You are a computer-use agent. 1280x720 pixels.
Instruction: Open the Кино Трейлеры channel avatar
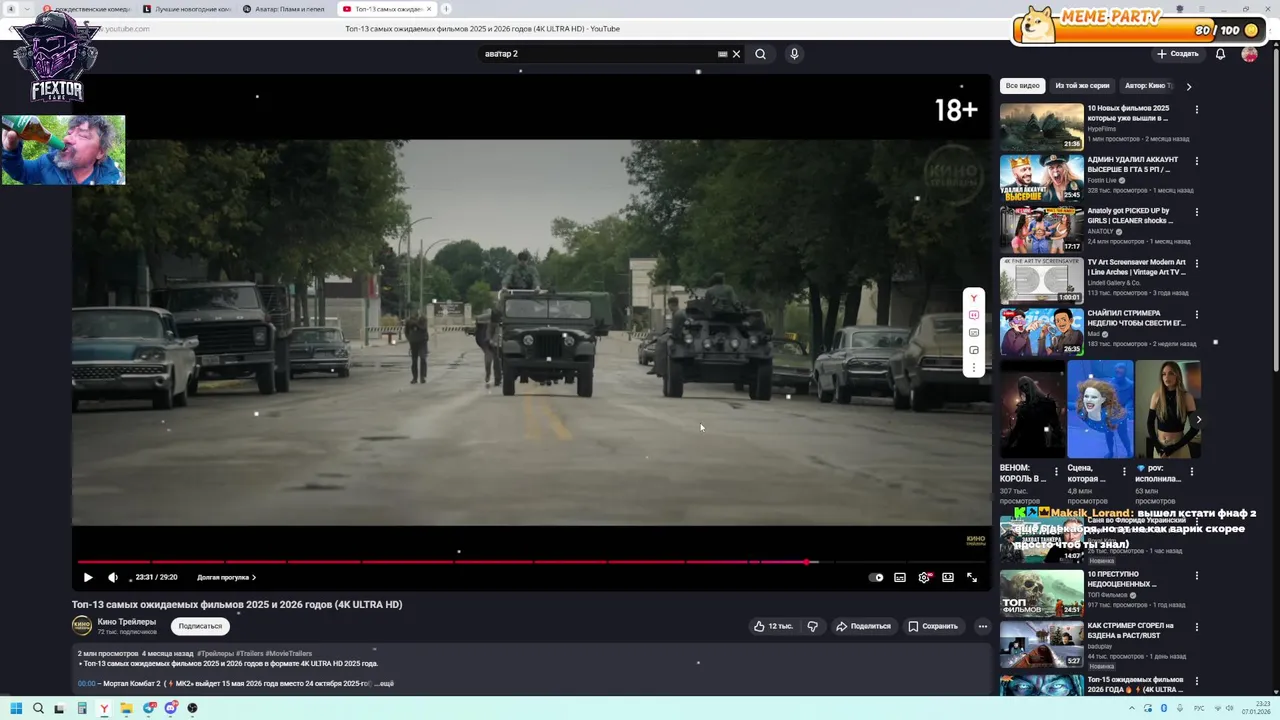[x=82, y=626]
